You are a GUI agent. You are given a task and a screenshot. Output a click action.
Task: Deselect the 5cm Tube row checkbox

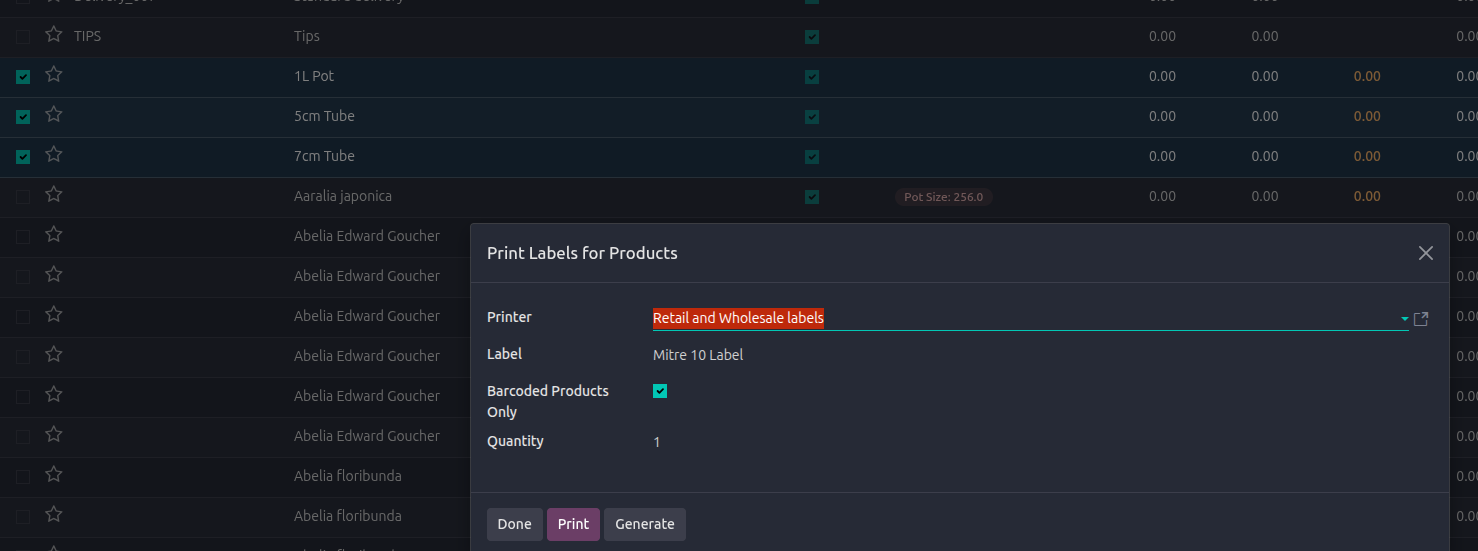click(x=23, y=117)
